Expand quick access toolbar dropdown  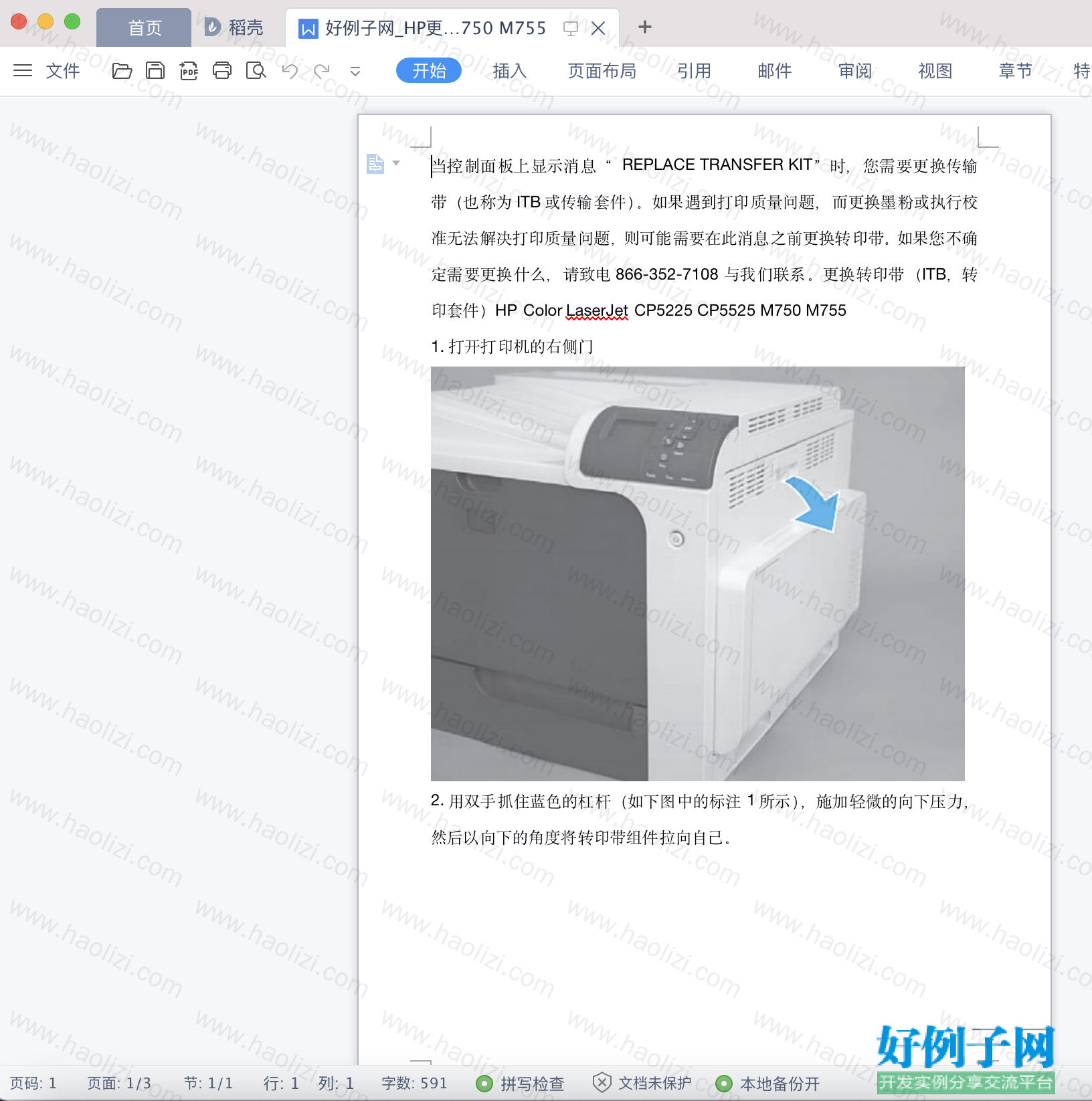point(355,71)
